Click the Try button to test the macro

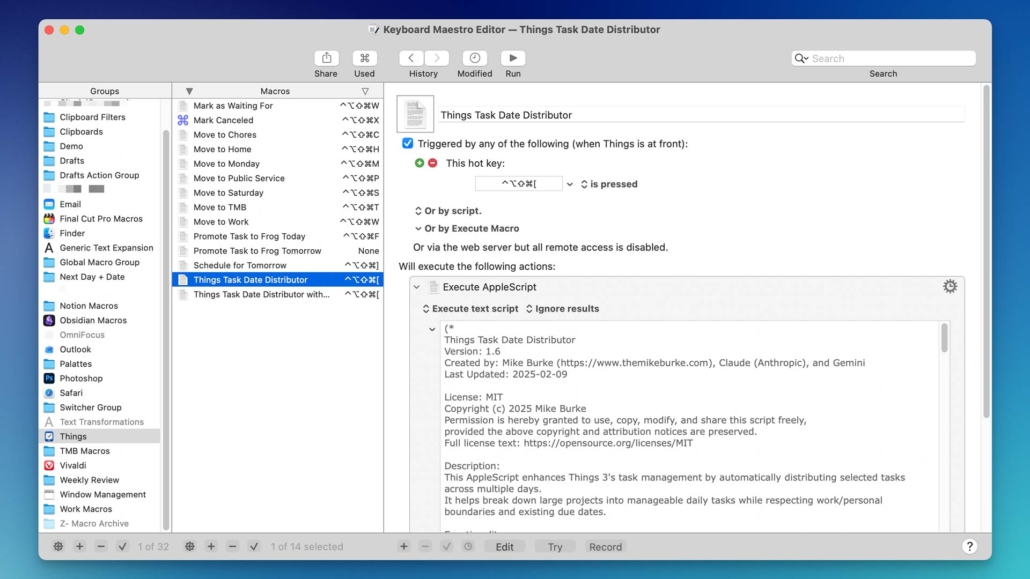pos(555,546)
